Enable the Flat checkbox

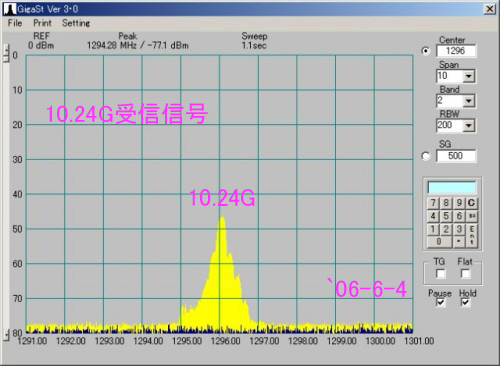coord(465,274)
